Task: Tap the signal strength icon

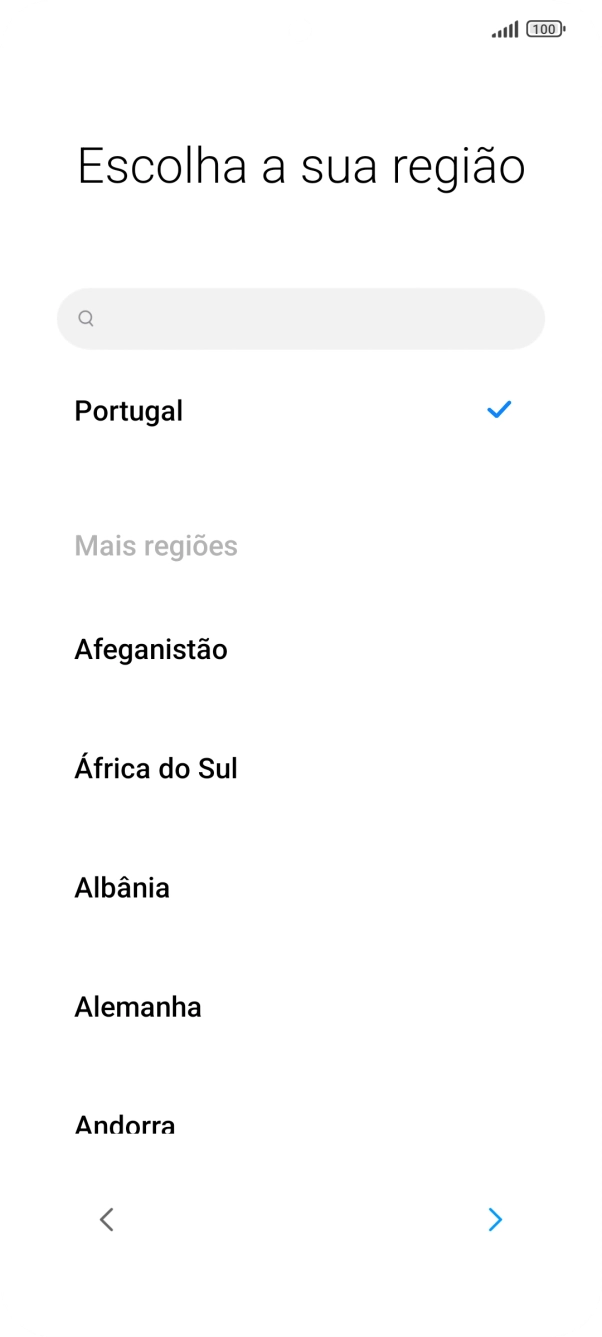Action: (x=504, y=30)
